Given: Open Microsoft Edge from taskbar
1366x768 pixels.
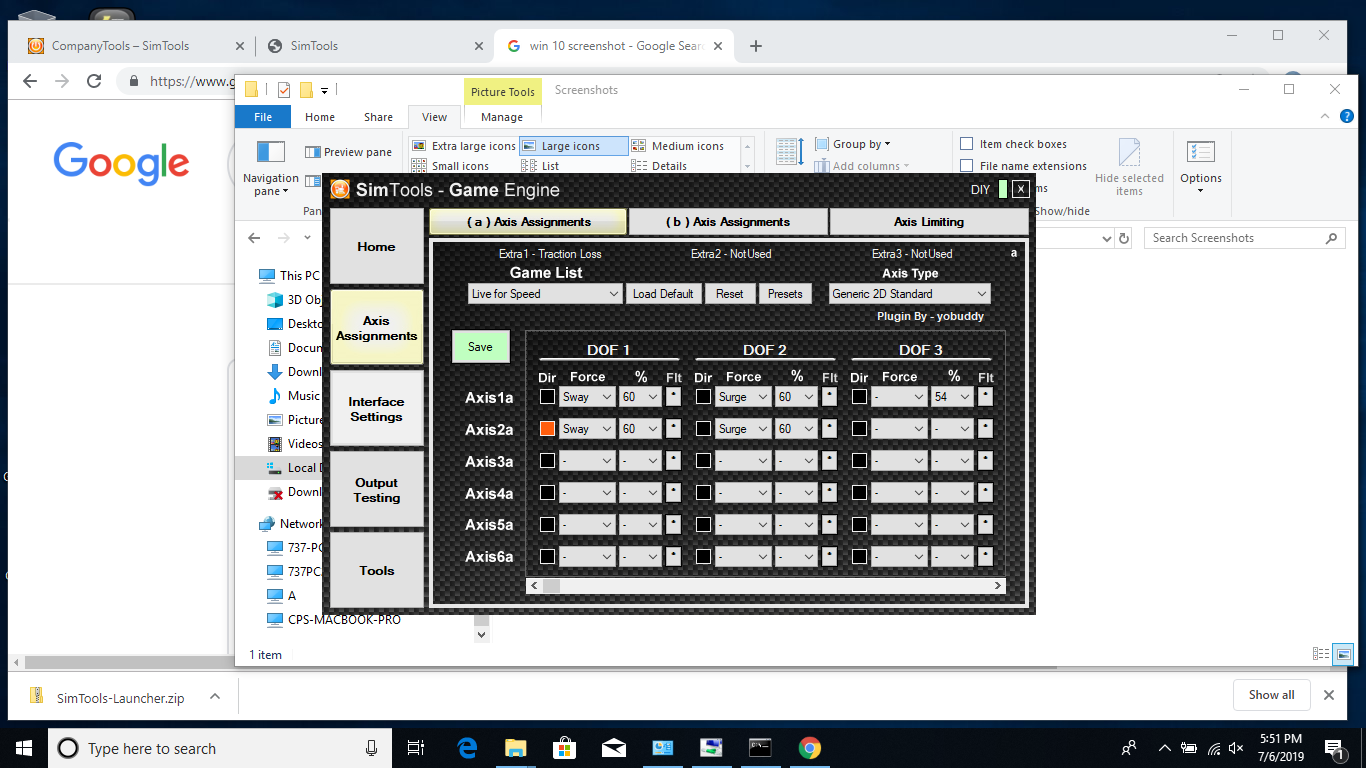Looking at the screenshot, I should tap(467, 748).
